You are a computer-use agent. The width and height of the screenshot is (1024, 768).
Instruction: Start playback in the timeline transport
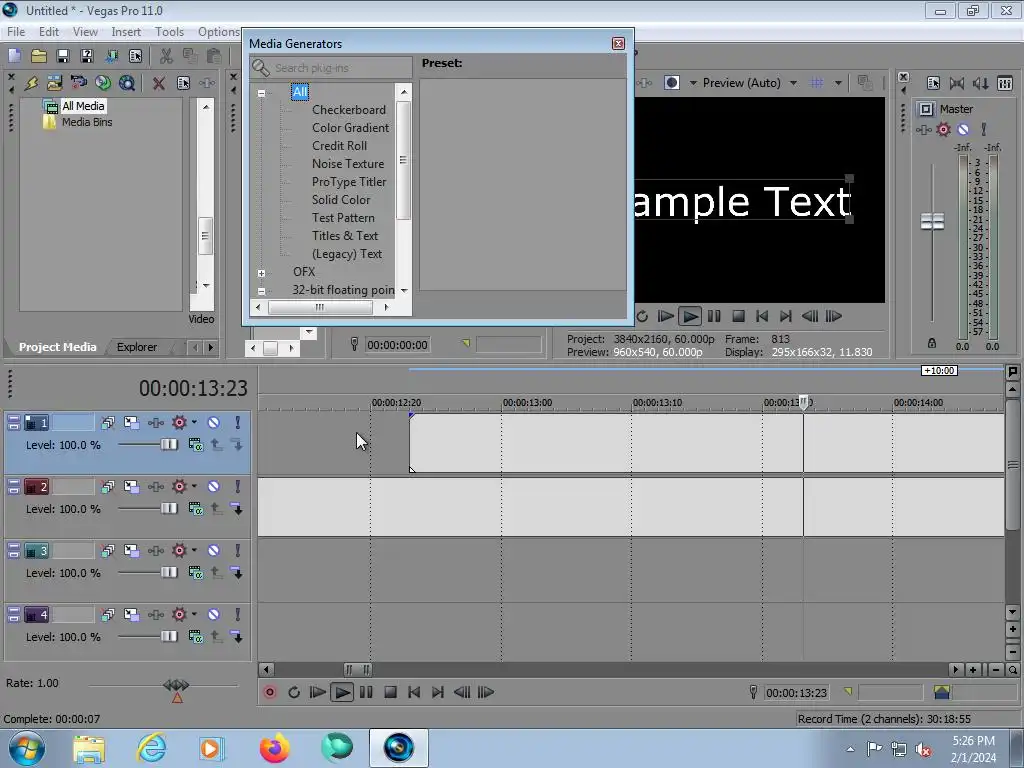[342, 692]
